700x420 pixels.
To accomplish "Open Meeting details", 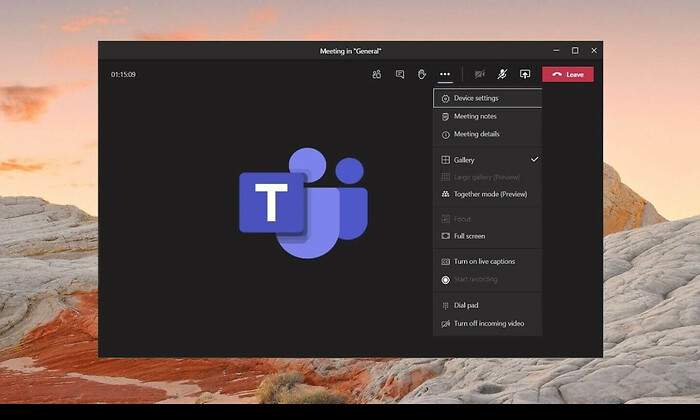I will click(x=488, y=134).
